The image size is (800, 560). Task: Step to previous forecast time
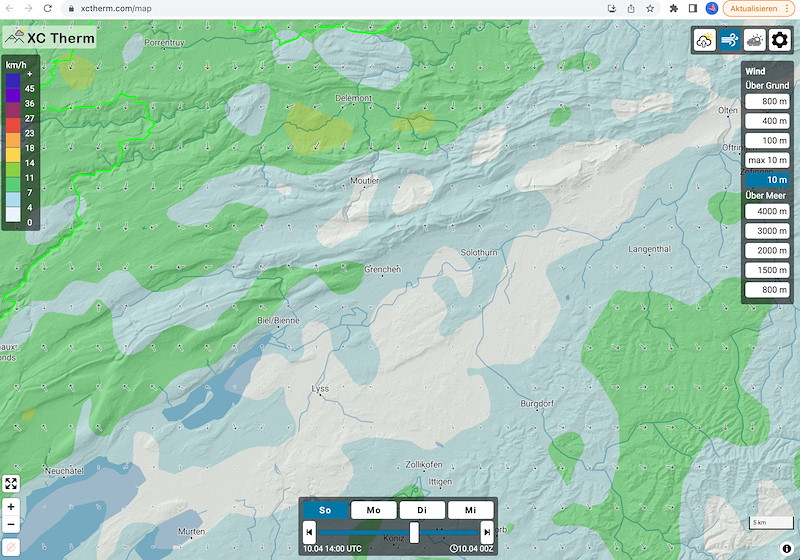click(x=310, y=532)
